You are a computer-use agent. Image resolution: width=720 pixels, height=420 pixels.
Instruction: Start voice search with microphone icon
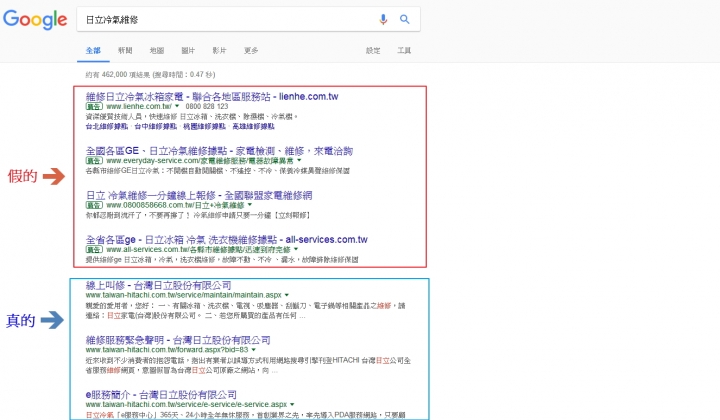(x=383, y=19)
